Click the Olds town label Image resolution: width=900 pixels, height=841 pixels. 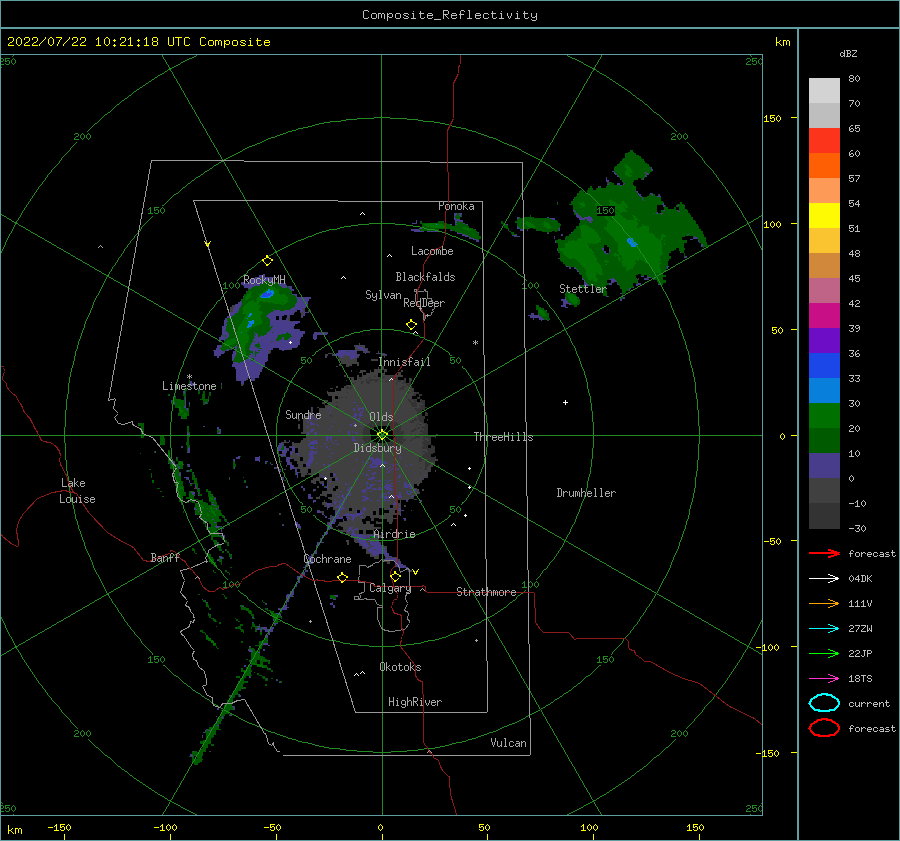coord(381,417)
